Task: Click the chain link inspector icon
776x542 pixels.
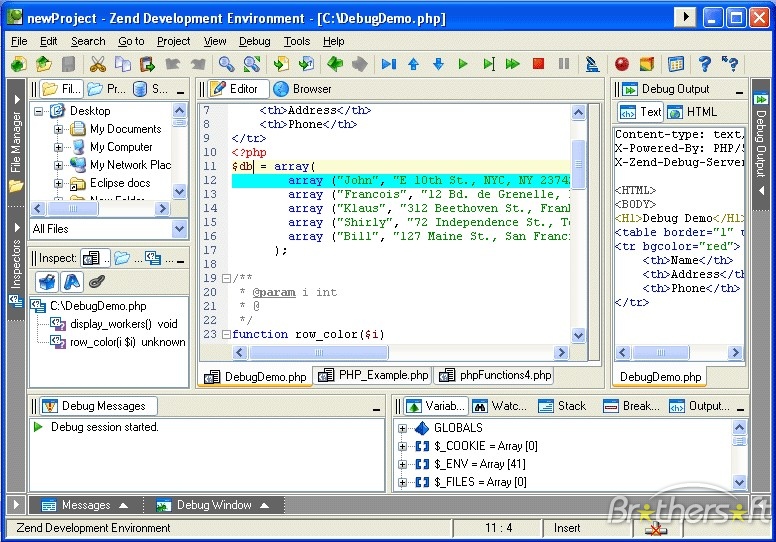Action: coord(97,282)
